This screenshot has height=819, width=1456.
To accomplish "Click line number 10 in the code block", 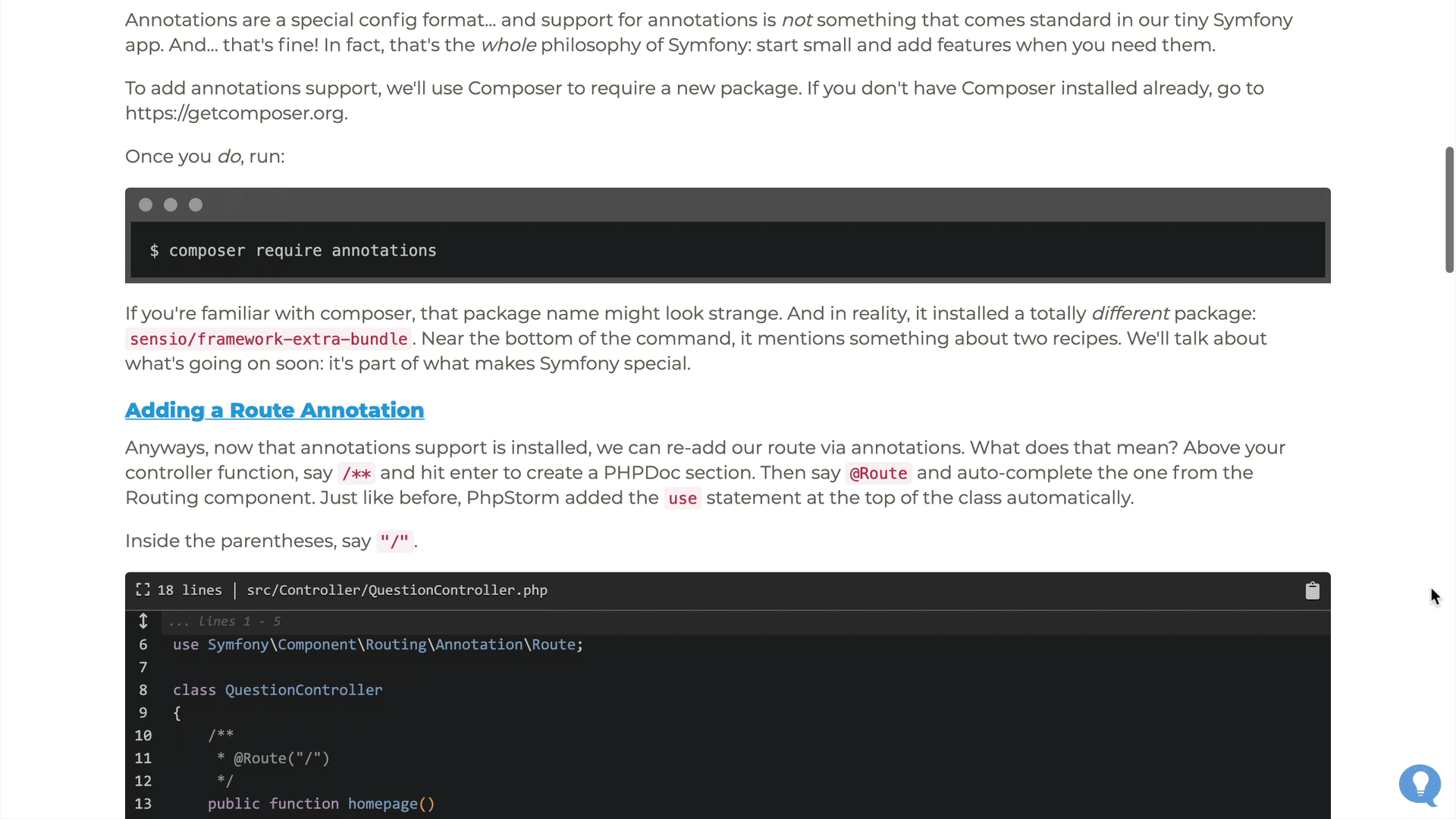I will point(143,735).
